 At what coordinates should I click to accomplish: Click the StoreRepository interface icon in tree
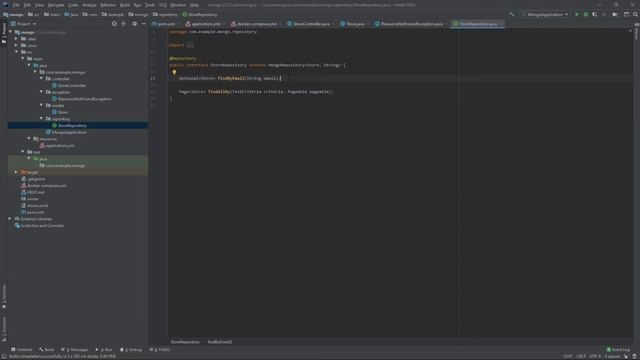click(x=54, y=125)
